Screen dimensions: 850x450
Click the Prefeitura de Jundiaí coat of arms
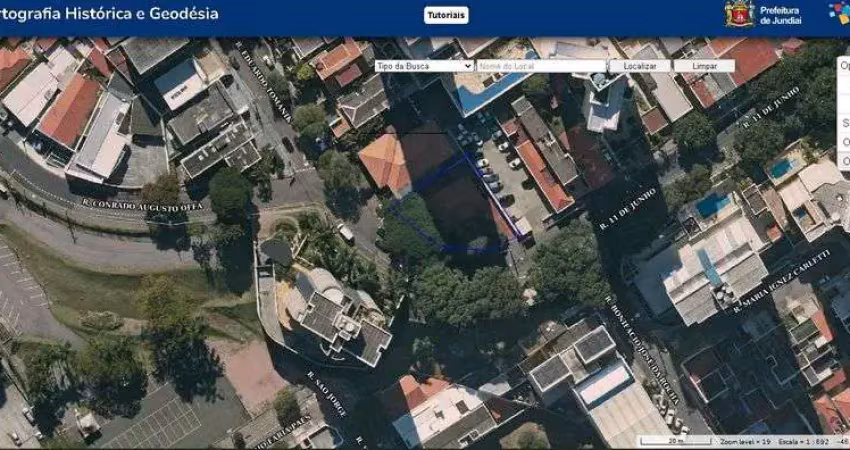[739, 14]
